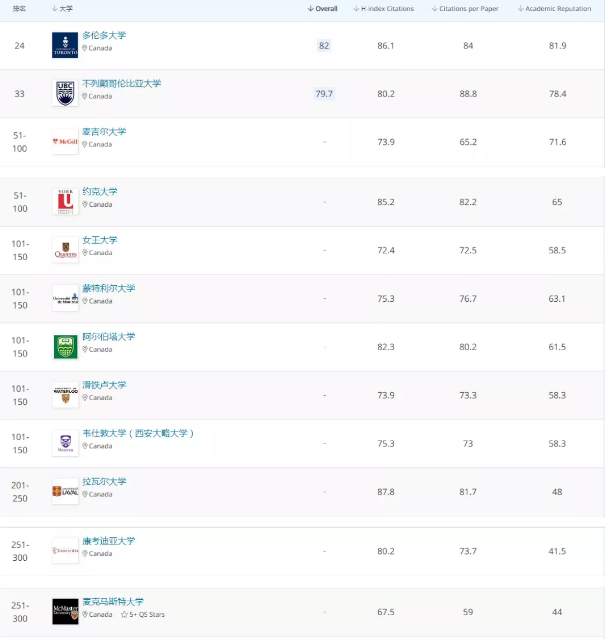Image resolution: width=605 pixels, height=639 pixels.
Task: Open the McGill University logo
Action: (x=65, y=141)
